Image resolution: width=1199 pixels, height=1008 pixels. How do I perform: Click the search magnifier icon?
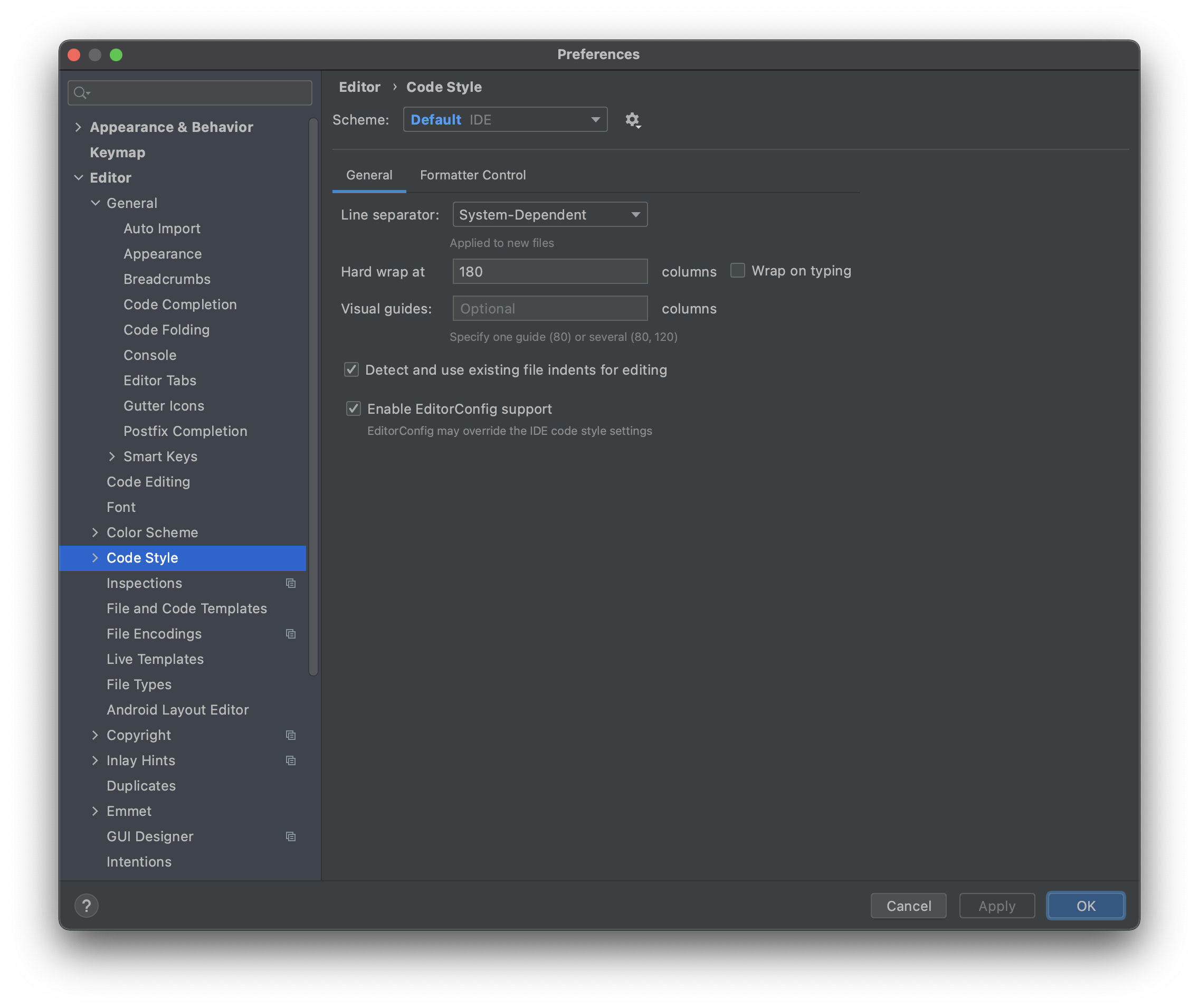coord(81,92)
